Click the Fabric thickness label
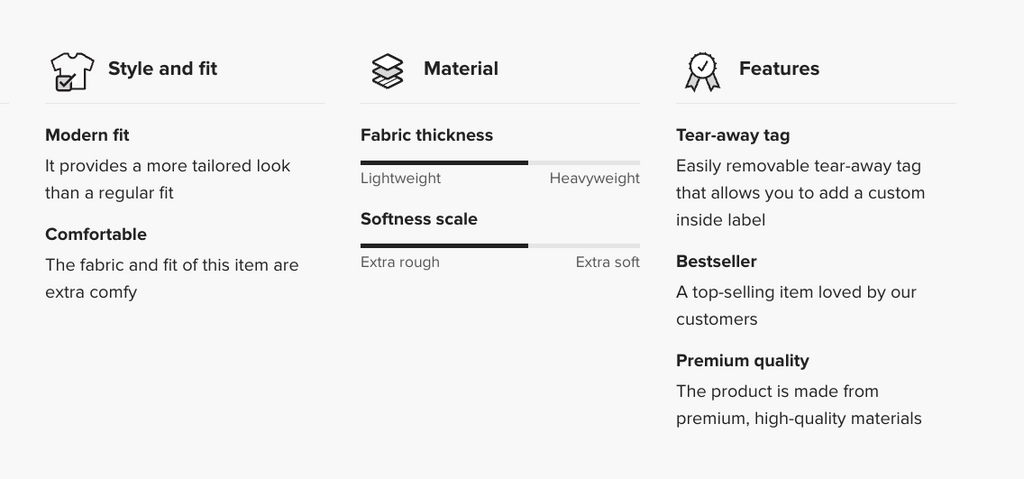 pos(426,135)
